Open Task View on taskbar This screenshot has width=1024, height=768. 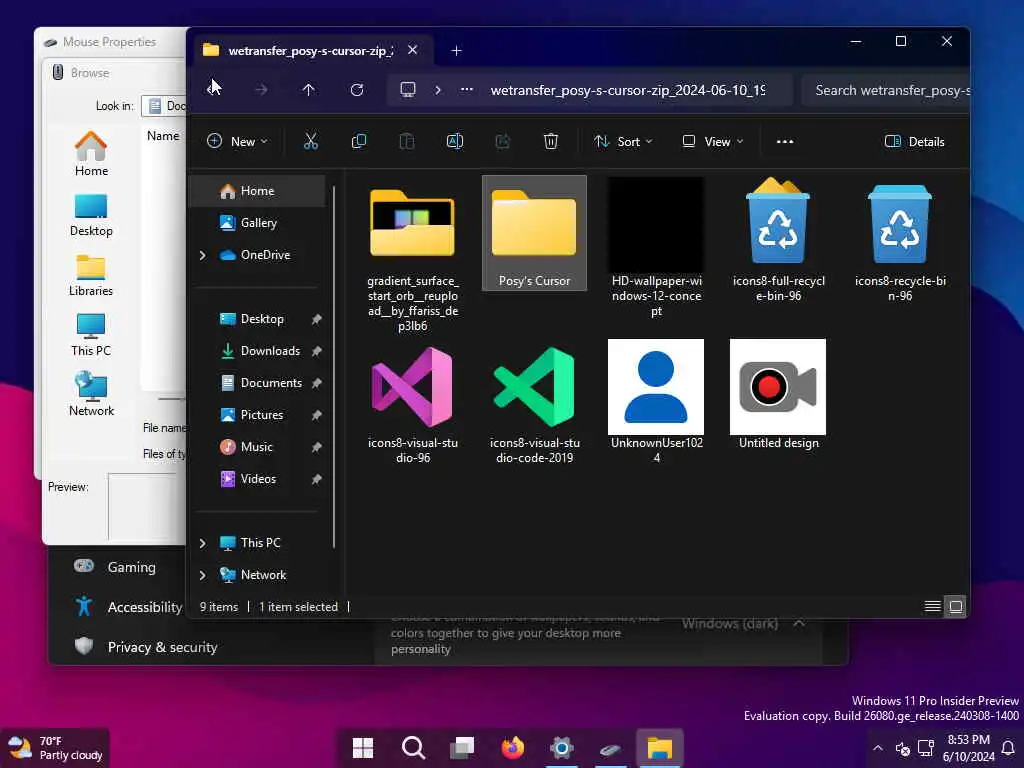(462, 748)
